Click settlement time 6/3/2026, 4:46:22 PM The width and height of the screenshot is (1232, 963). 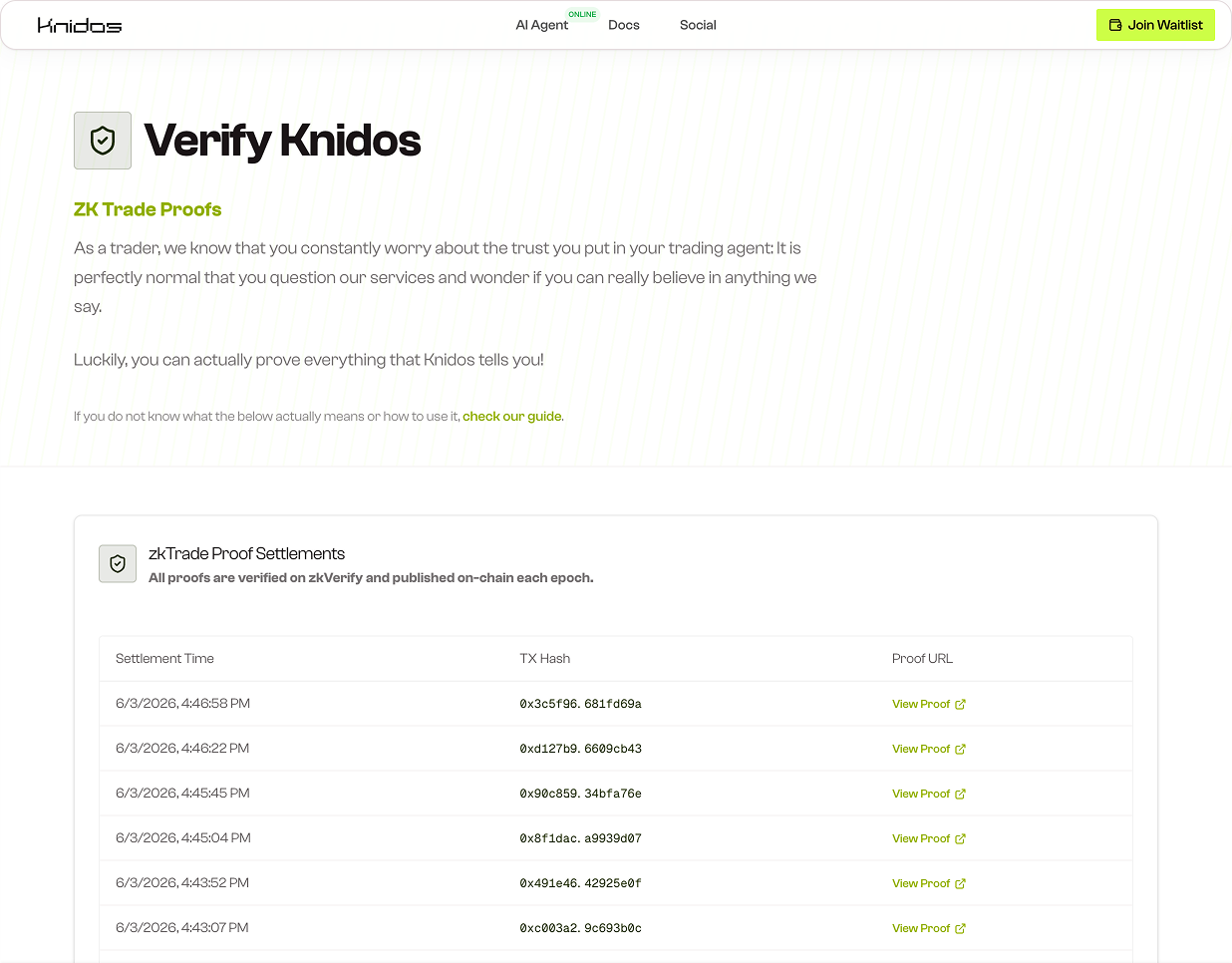tap(182, 749)
